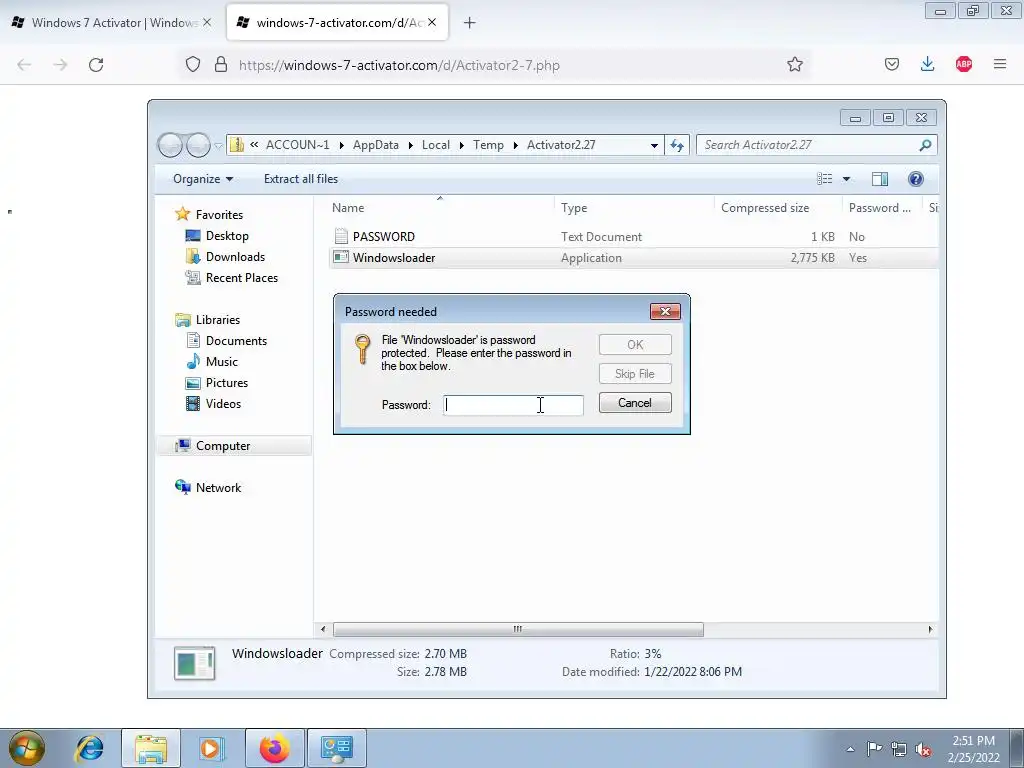Navigate to AppData in the breadcrumb
The width and height of the screenshot is (1024, 768).
coord(376,145)
